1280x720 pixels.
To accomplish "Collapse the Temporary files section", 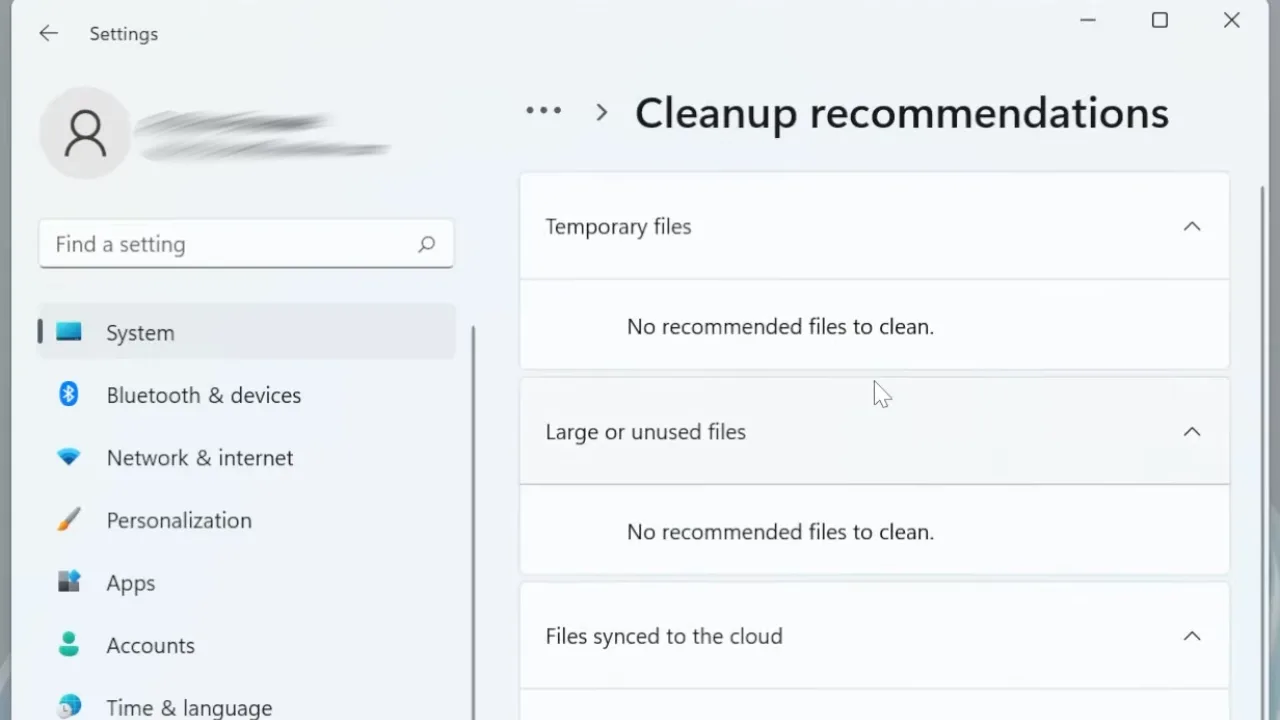I will point(1192,226).
